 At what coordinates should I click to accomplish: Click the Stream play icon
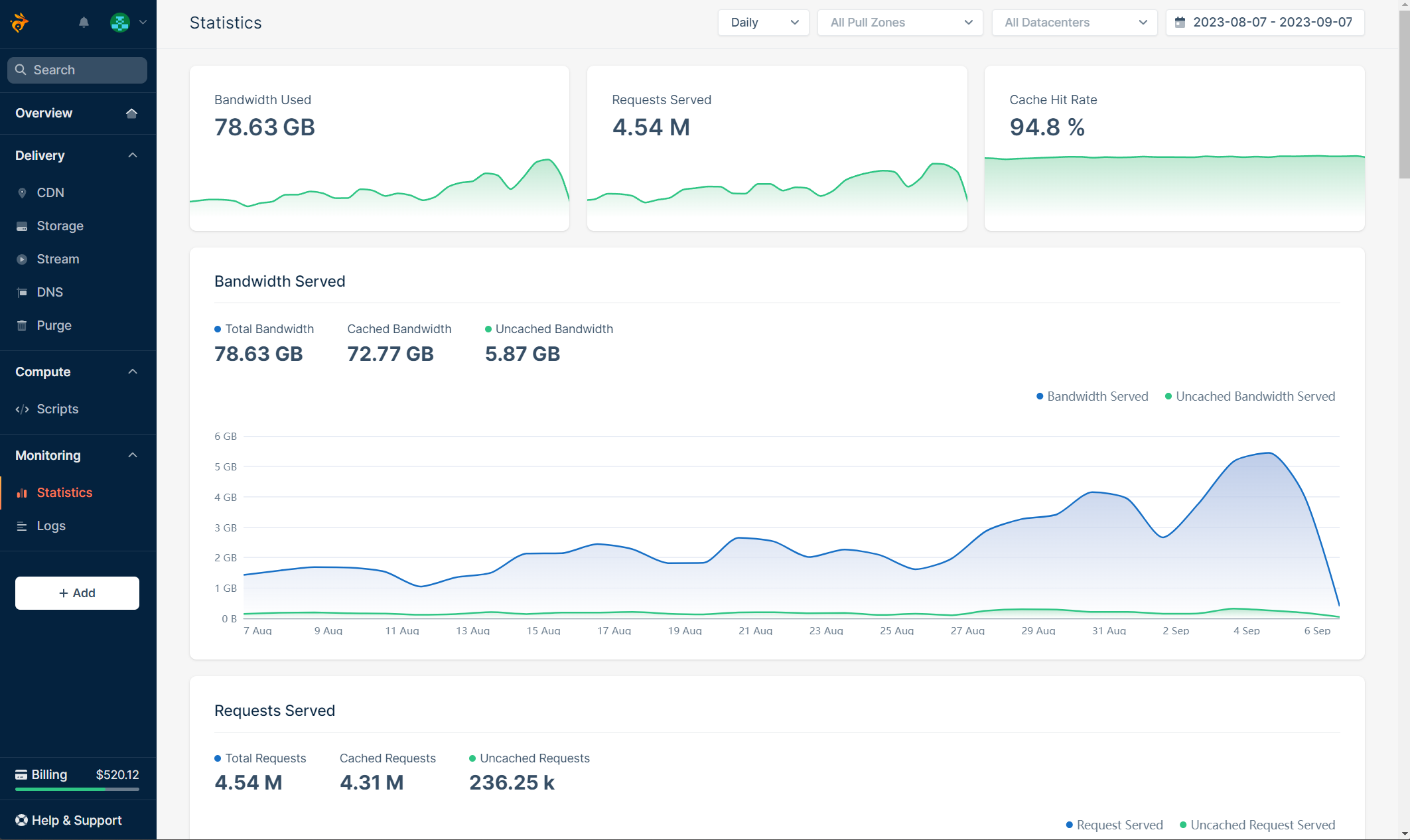(x=22, y=259)
